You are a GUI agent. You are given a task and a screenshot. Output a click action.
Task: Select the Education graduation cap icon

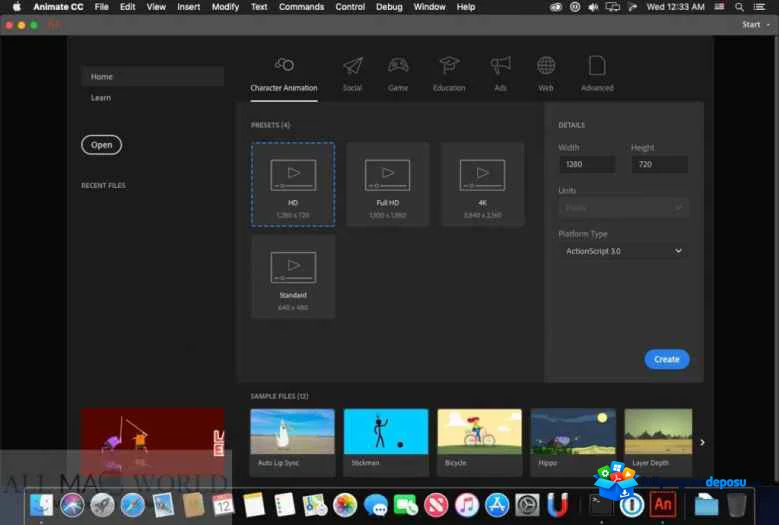pyautogui.click(x=449, y=65)
